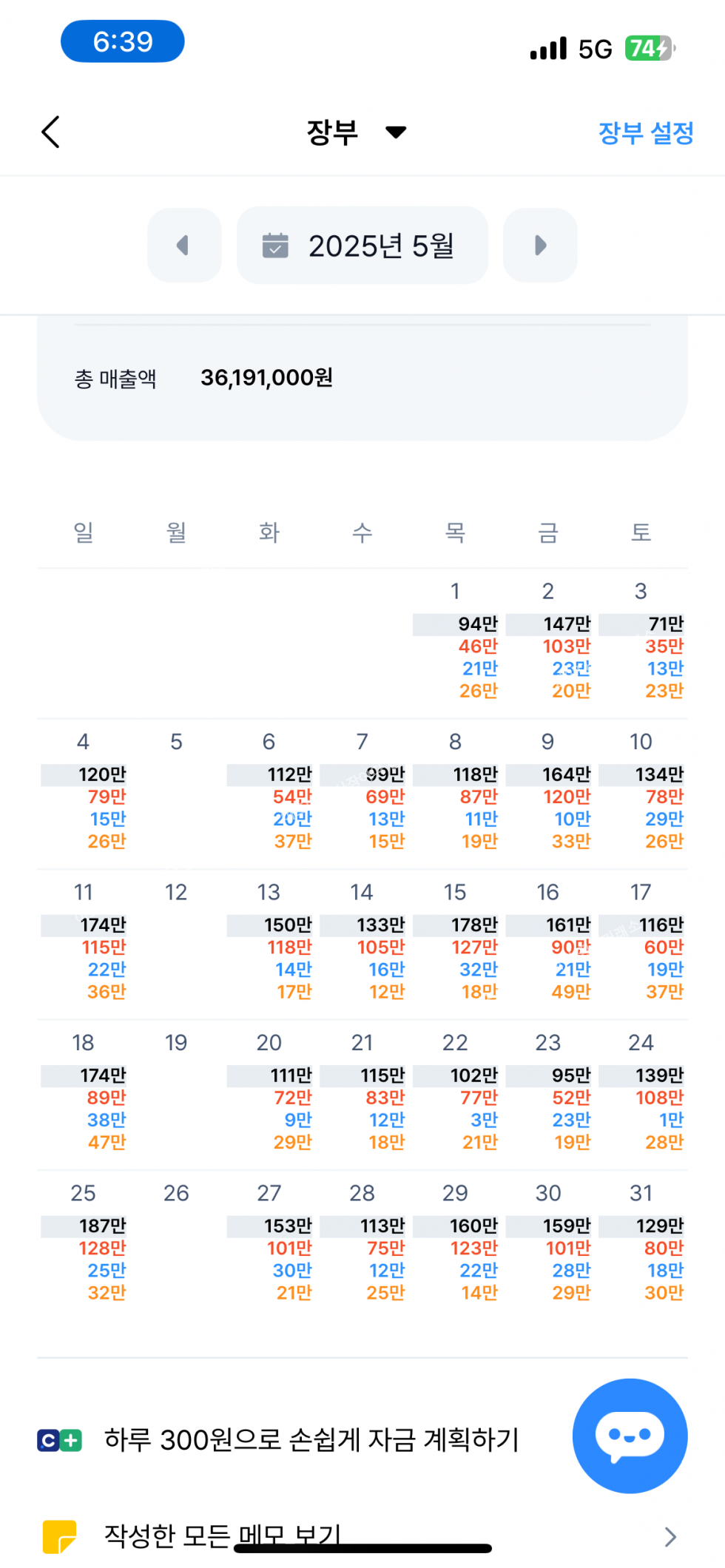725x1568 pixels.
Task: Tap the calendar icon beside 2025년 5월
Action: tap(275, 246)
